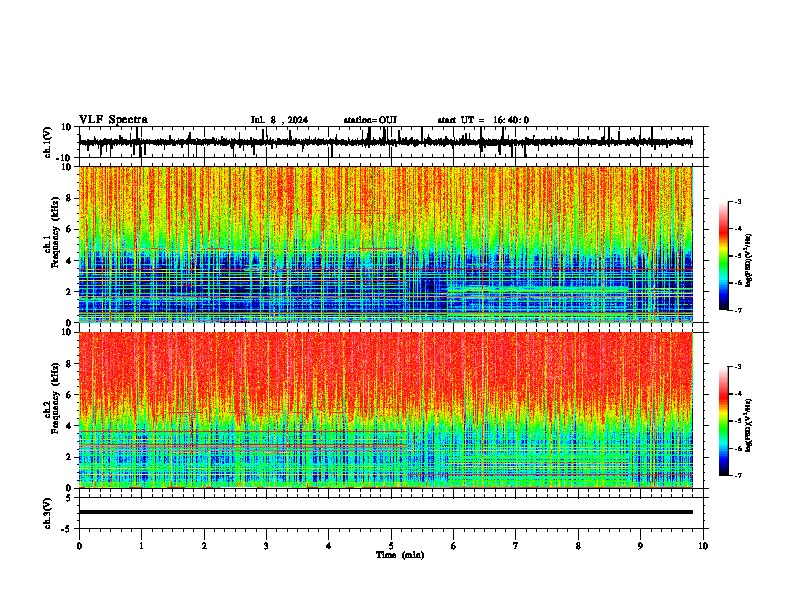
Task: Click the "8" kHz tick of ch.1 spectrogram
Action: coord(71,198)
